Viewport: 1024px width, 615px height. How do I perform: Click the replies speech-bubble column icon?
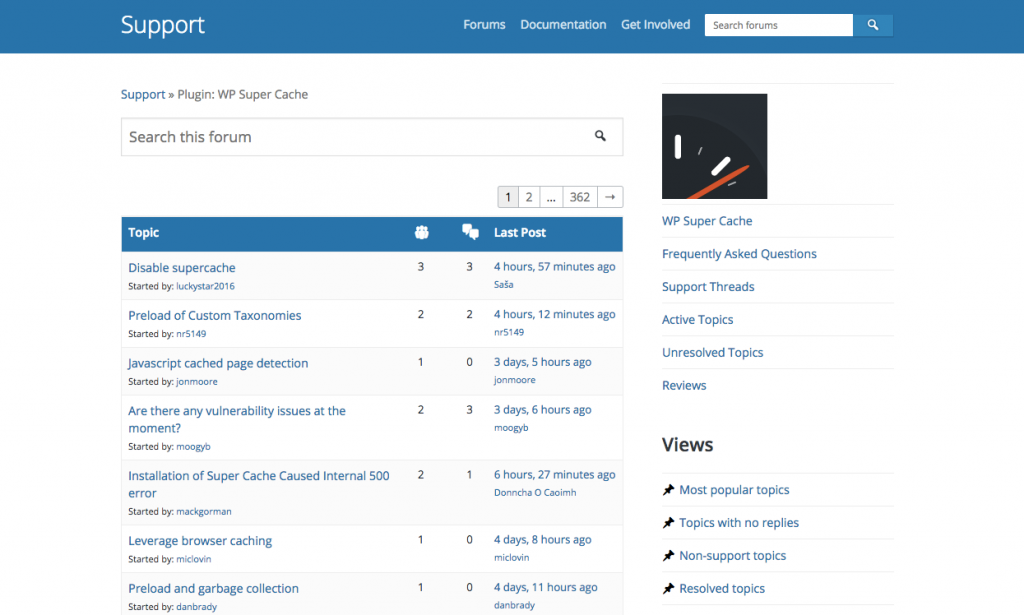[x=470, y=232]
